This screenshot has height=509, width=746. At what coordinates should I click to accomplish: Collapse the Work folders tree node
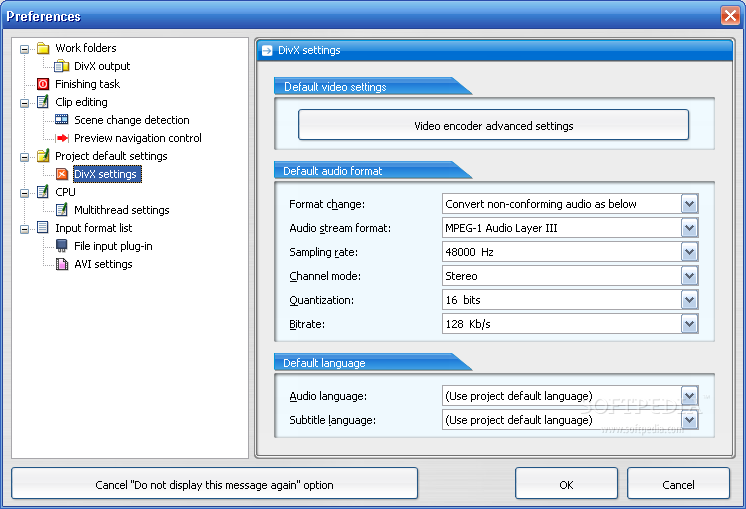coord(24,49)
